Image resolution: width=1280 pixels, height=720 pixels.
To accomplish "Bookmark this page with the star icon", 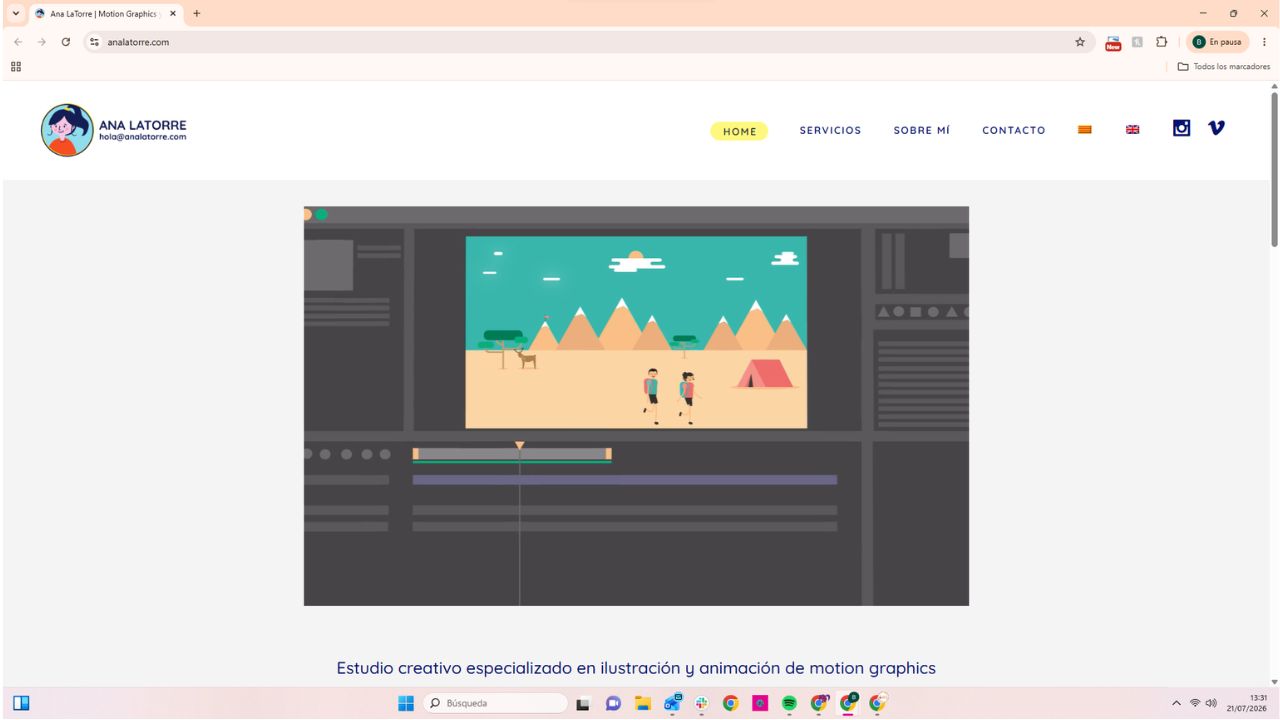I will coord(1080,42).
